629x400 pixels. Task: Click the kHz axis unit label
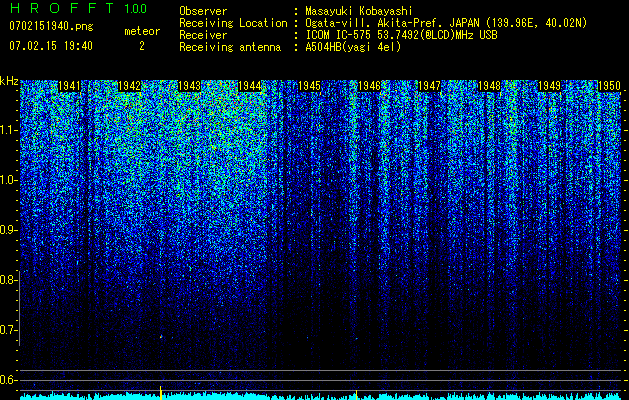[9, 81]
